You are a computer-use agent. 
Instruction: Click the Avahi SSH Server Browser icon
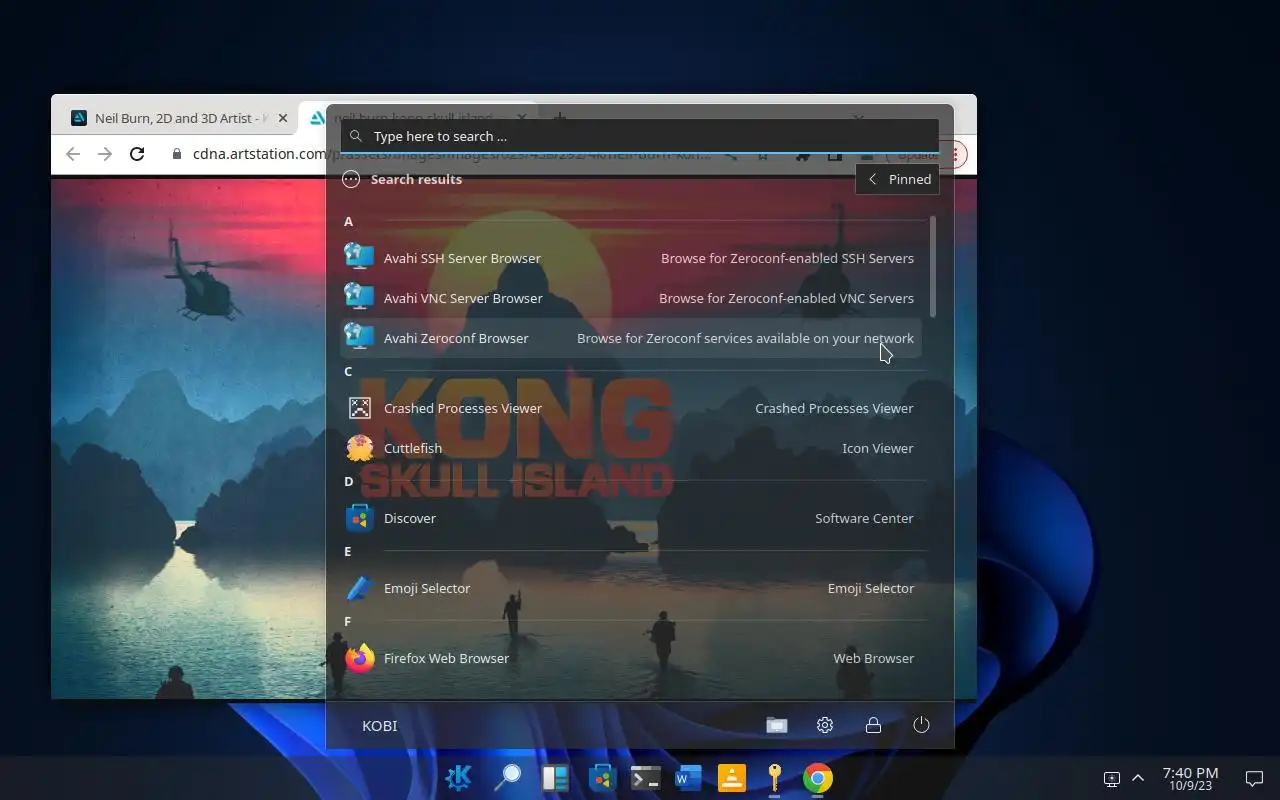(359, 257)
